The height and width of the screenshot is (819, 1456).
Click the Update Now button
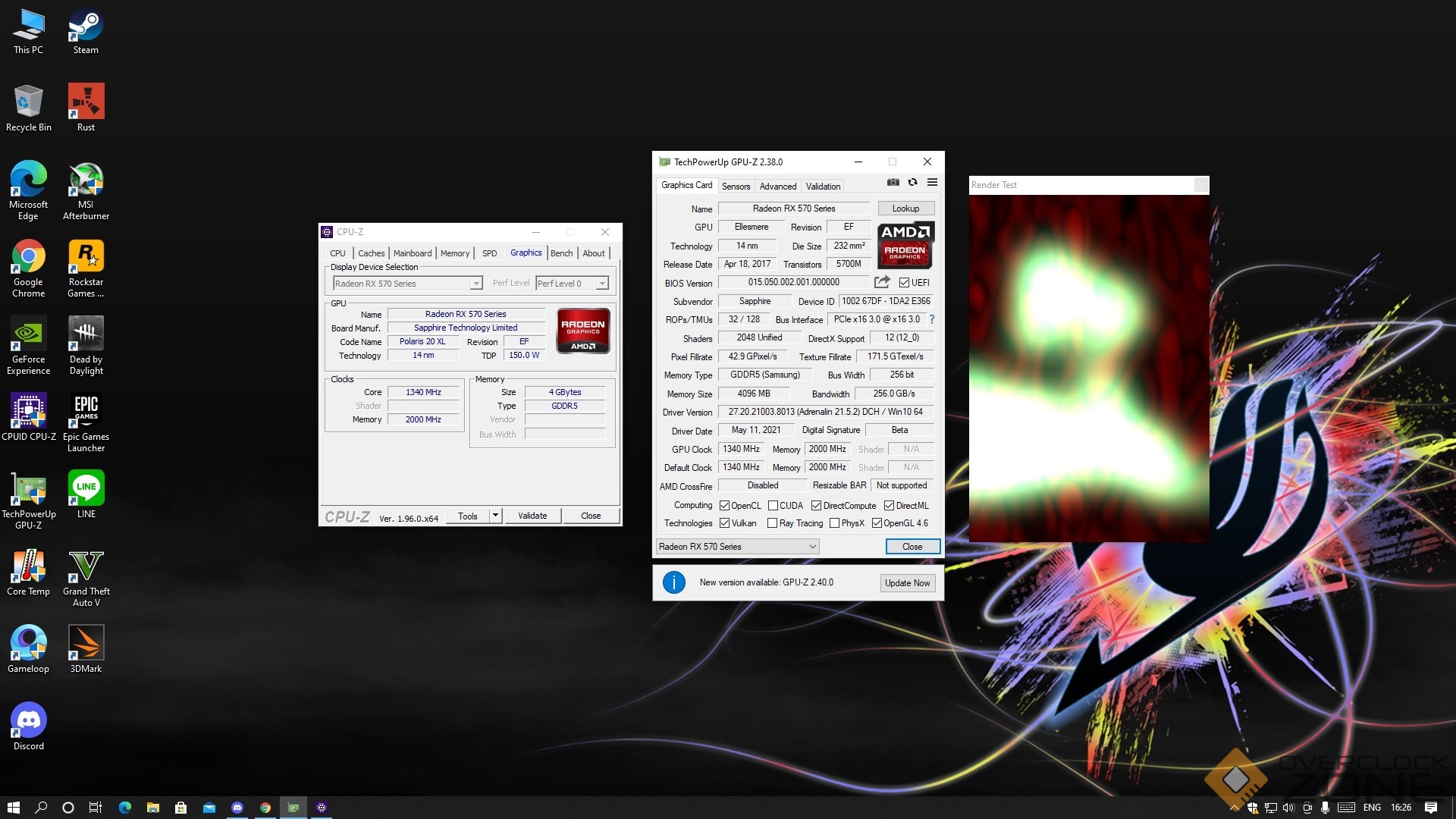tap(907, 583)
